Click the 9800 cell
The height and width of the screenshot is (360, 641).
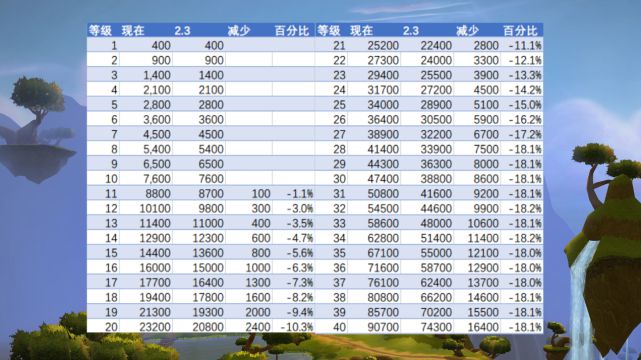(211, 208)
